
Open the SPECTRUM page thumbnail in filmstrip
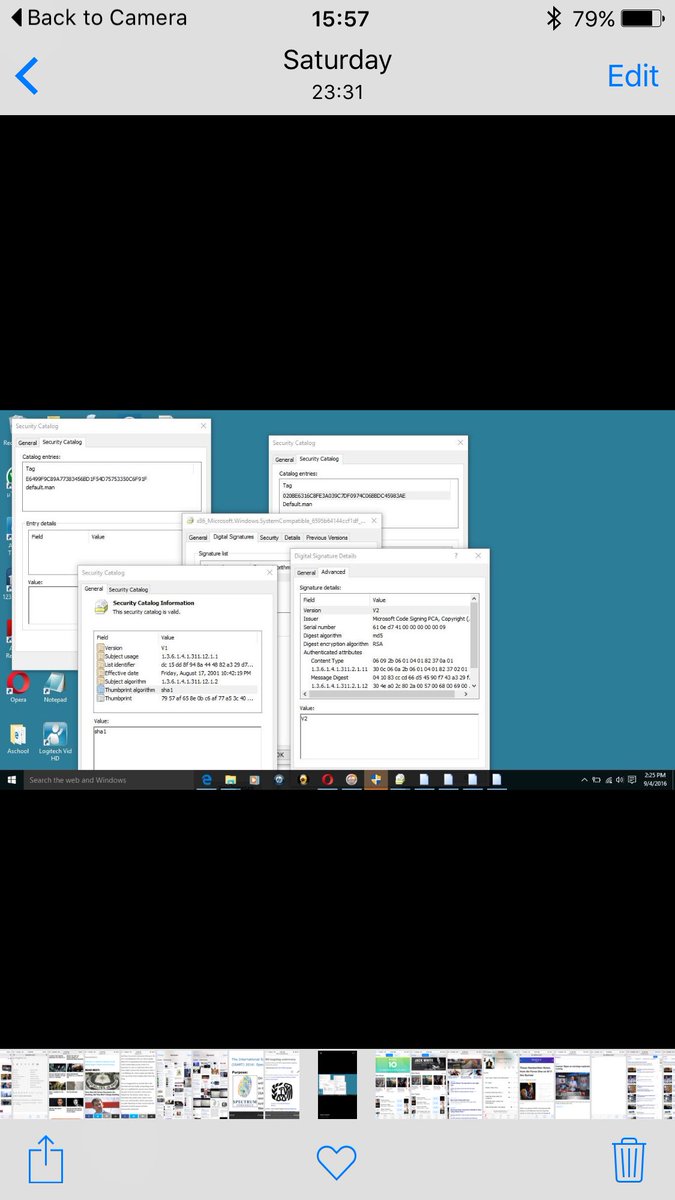click(x=246, y=1084)
